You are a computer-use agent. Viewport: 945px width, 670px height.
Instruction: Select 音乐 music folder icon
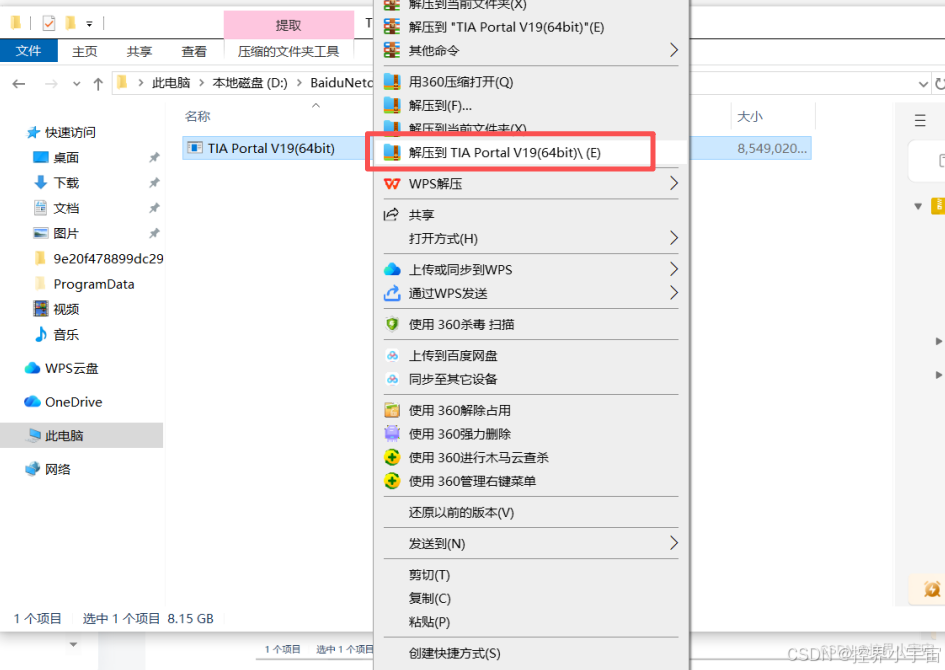click(x=40, y=334)
